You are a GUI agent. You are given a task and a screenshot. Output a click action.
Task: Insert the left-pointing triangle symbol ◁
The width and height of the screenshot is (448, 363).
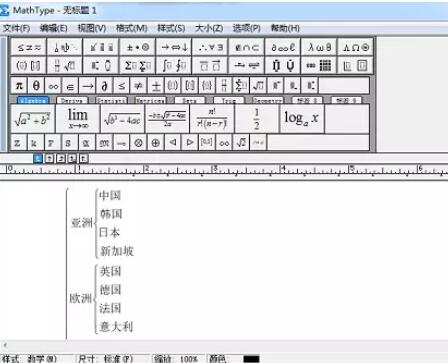pos(173,143)
